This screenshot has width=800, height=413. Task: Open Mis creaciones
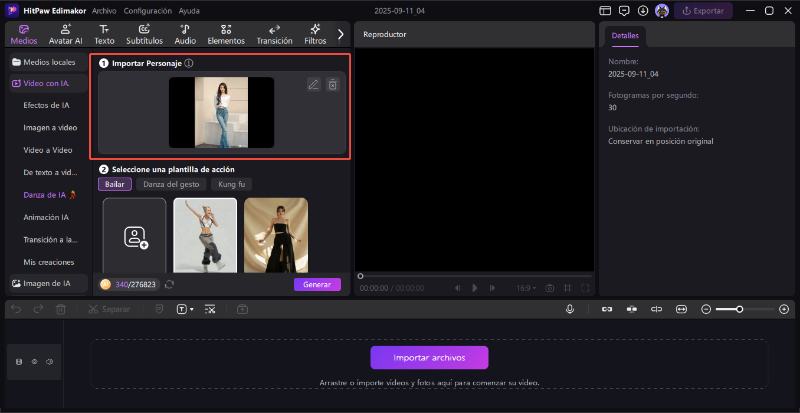point(48,262)
